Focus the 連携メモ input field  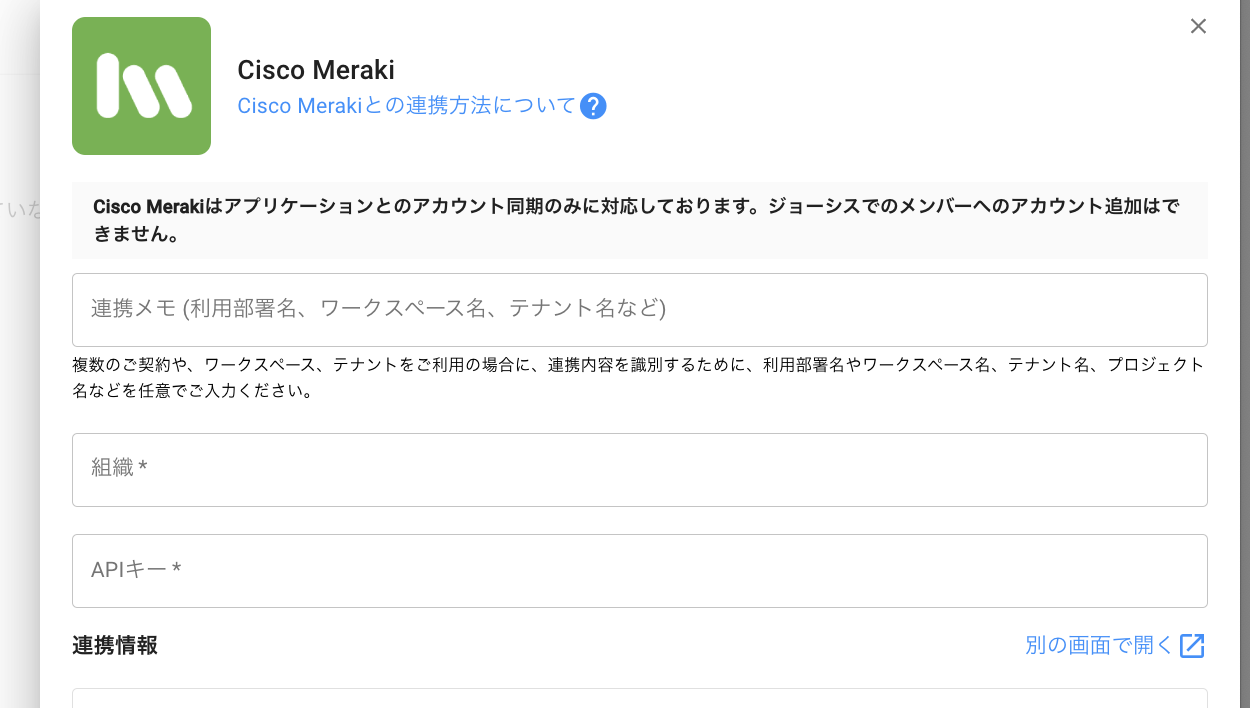pyautogui.click(x=639, y=310)
